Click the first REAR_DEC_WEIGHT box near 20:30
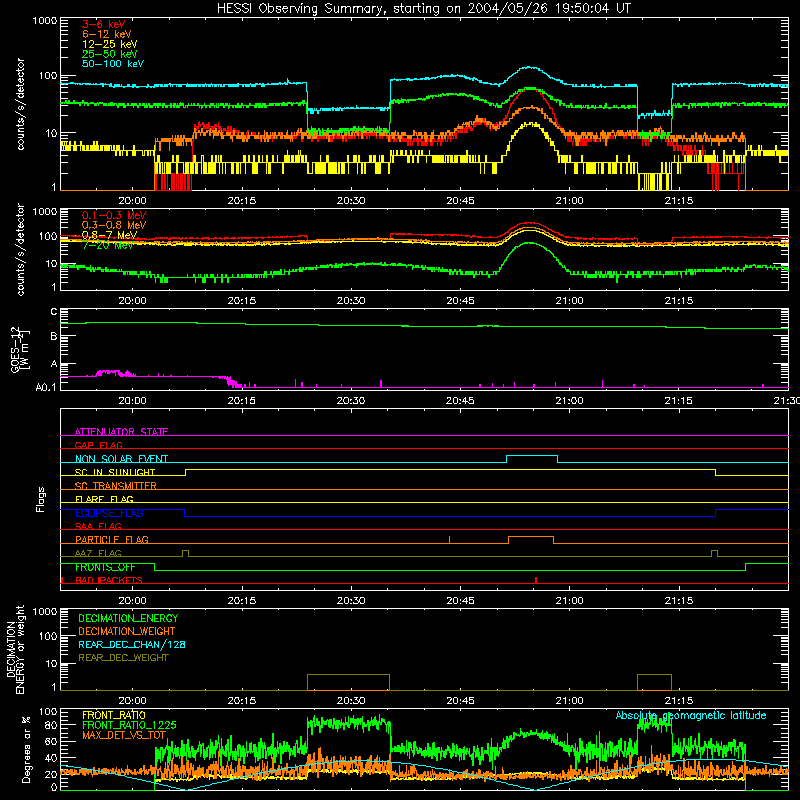The image size is (800, 800). click(348, 682)
